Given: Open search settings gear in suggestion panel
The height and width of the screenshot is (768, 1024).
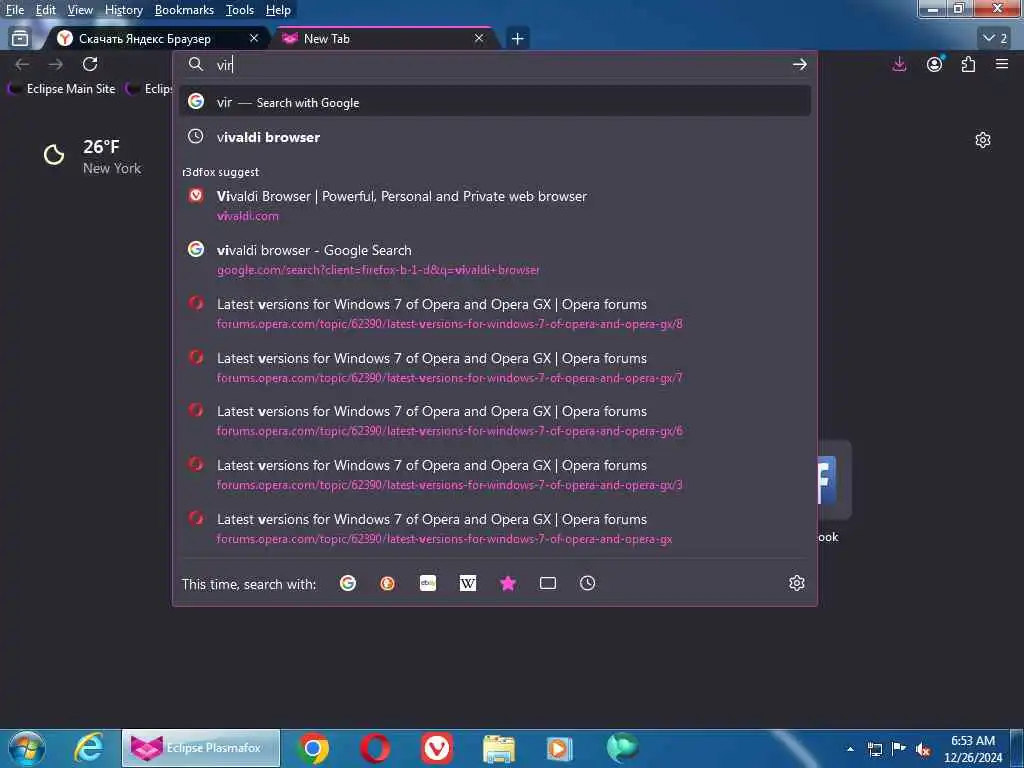Looking at the screenshot, I should coord(796,583).
